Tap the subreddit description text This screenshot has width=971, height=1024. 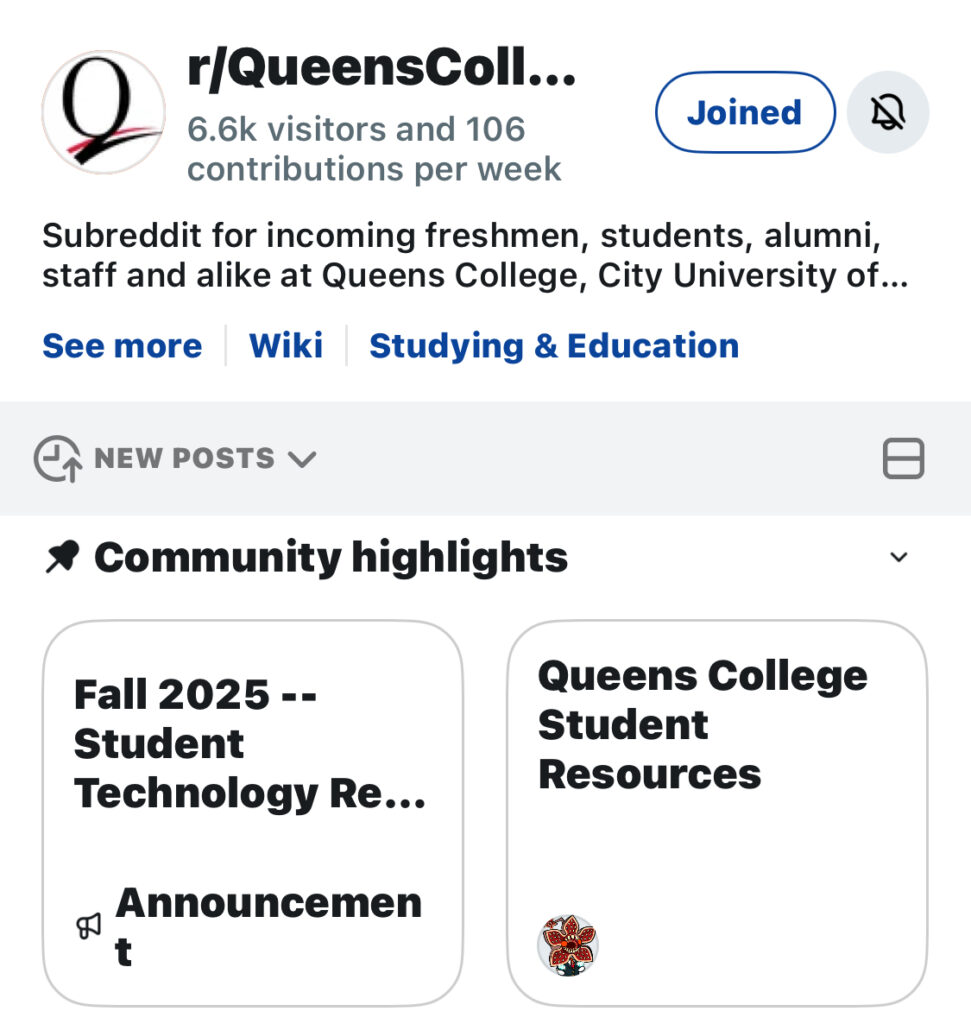click(475, 256)
